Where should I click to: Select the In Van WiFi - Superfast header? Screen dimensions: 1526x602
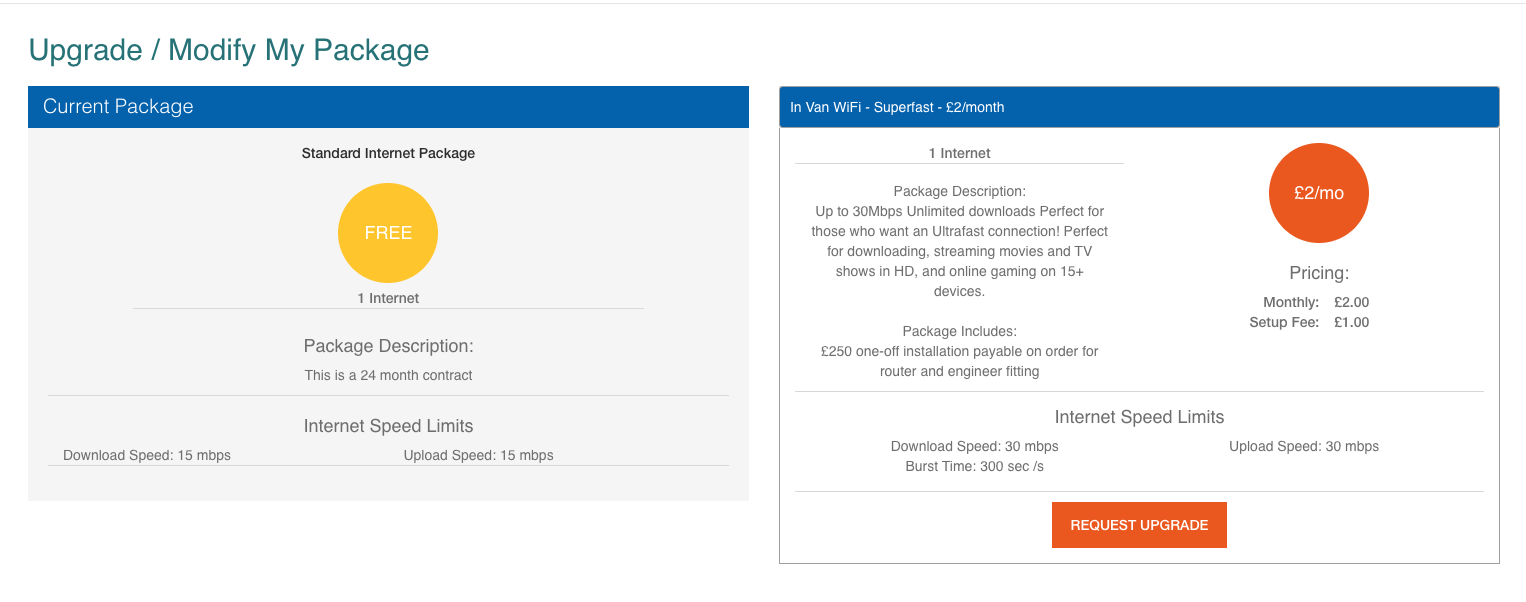(897, 106)
